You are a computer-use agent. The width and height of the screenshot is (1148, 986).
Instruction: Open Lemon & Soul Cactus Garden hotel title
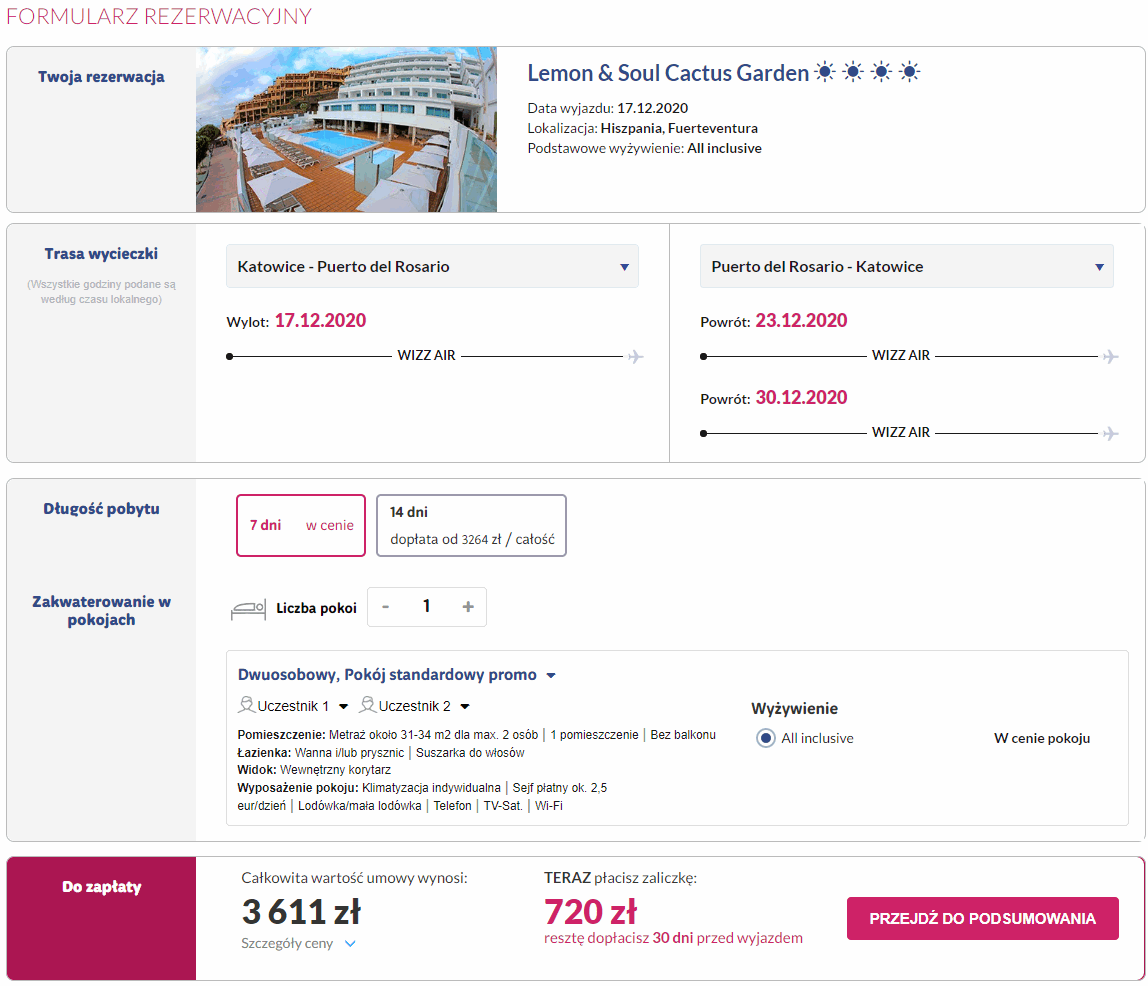(668, 73)
